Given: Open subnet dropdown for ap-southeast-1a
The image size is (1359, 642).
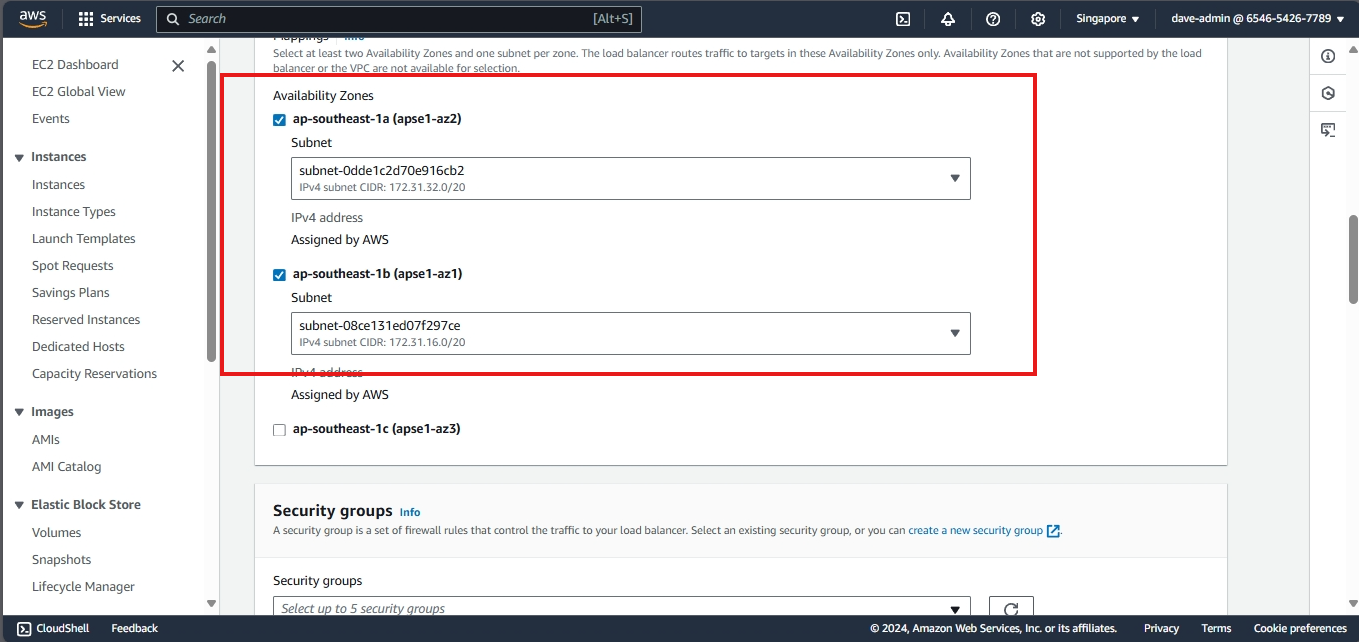Looking at the screenshot, I should coord(630,178).
